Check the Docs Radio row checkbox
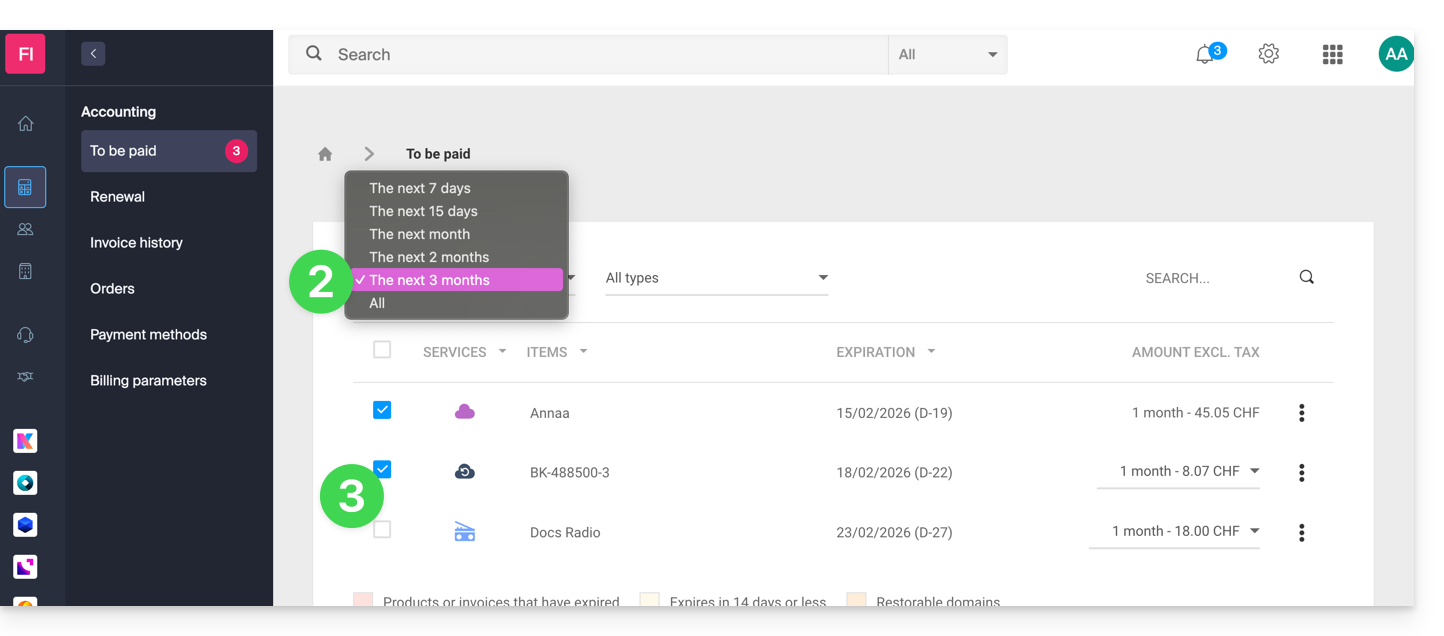This screenshot has height=636, width=1444. click(382, 530)
